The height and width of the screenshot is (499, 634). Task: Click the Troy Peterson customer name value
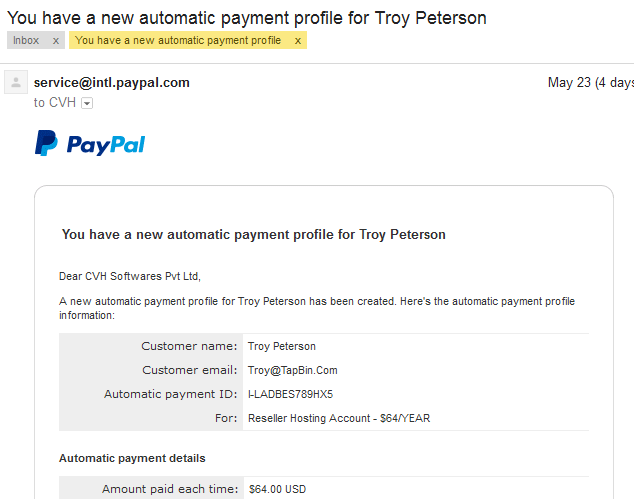(281, 346)
